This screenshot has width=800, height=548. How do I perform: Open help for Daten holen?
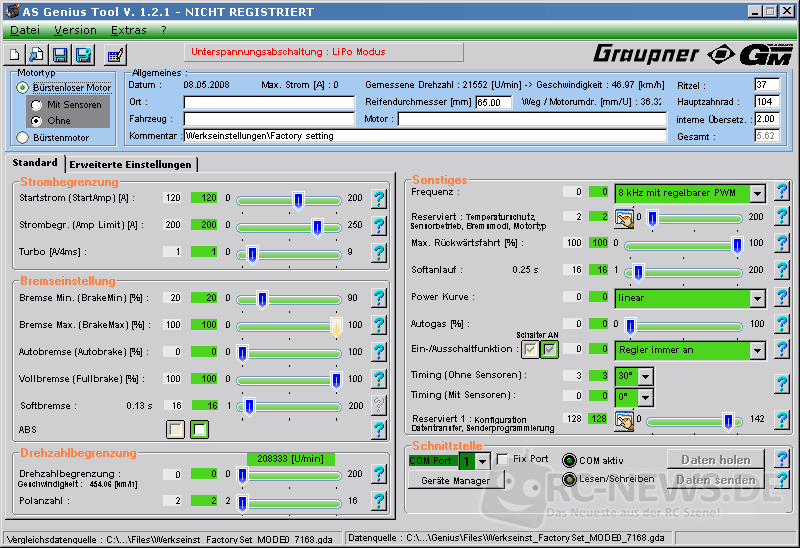click(782, 459)
